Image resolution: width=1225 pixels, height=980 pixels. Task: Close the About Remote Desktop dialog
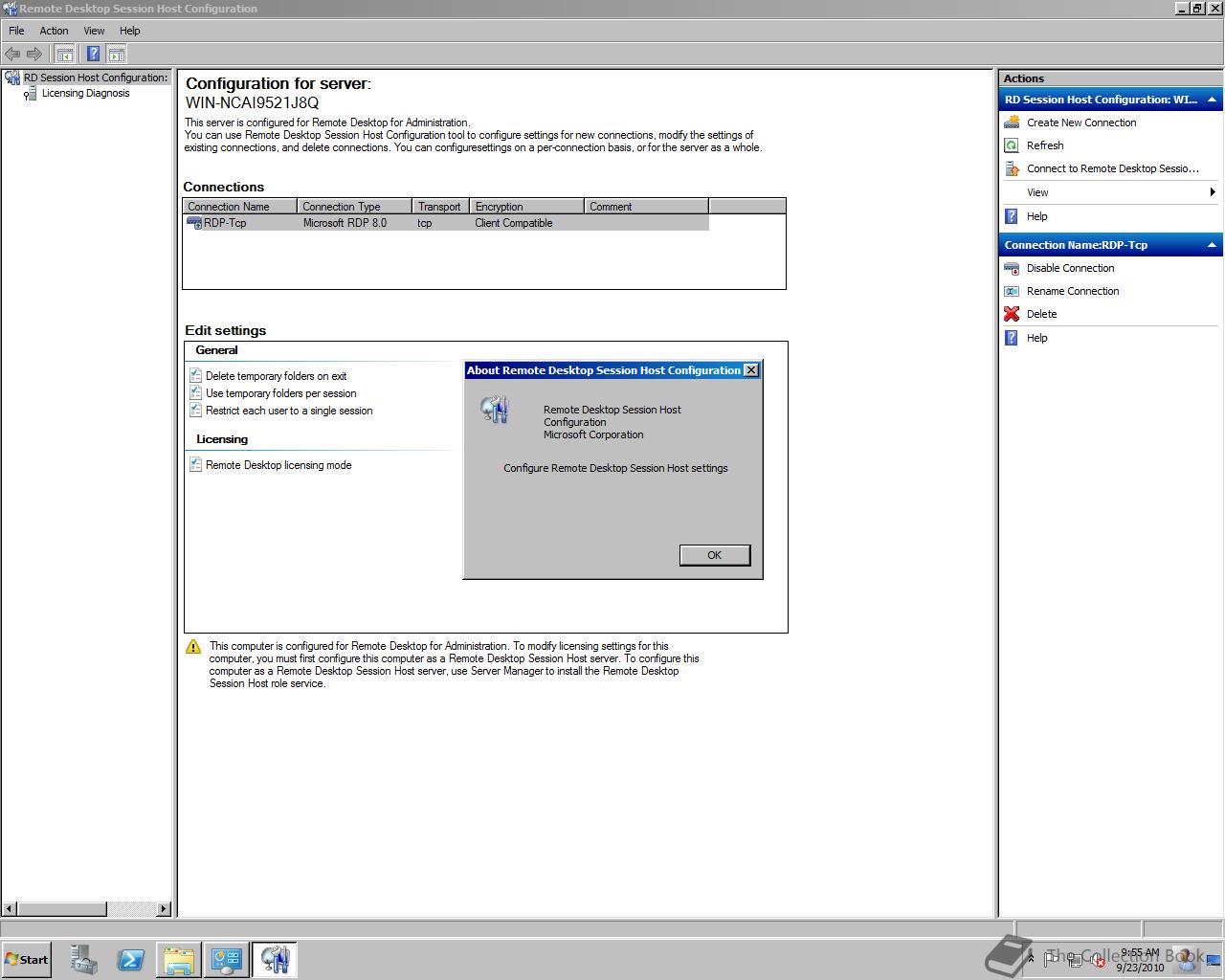click(751, 370)
